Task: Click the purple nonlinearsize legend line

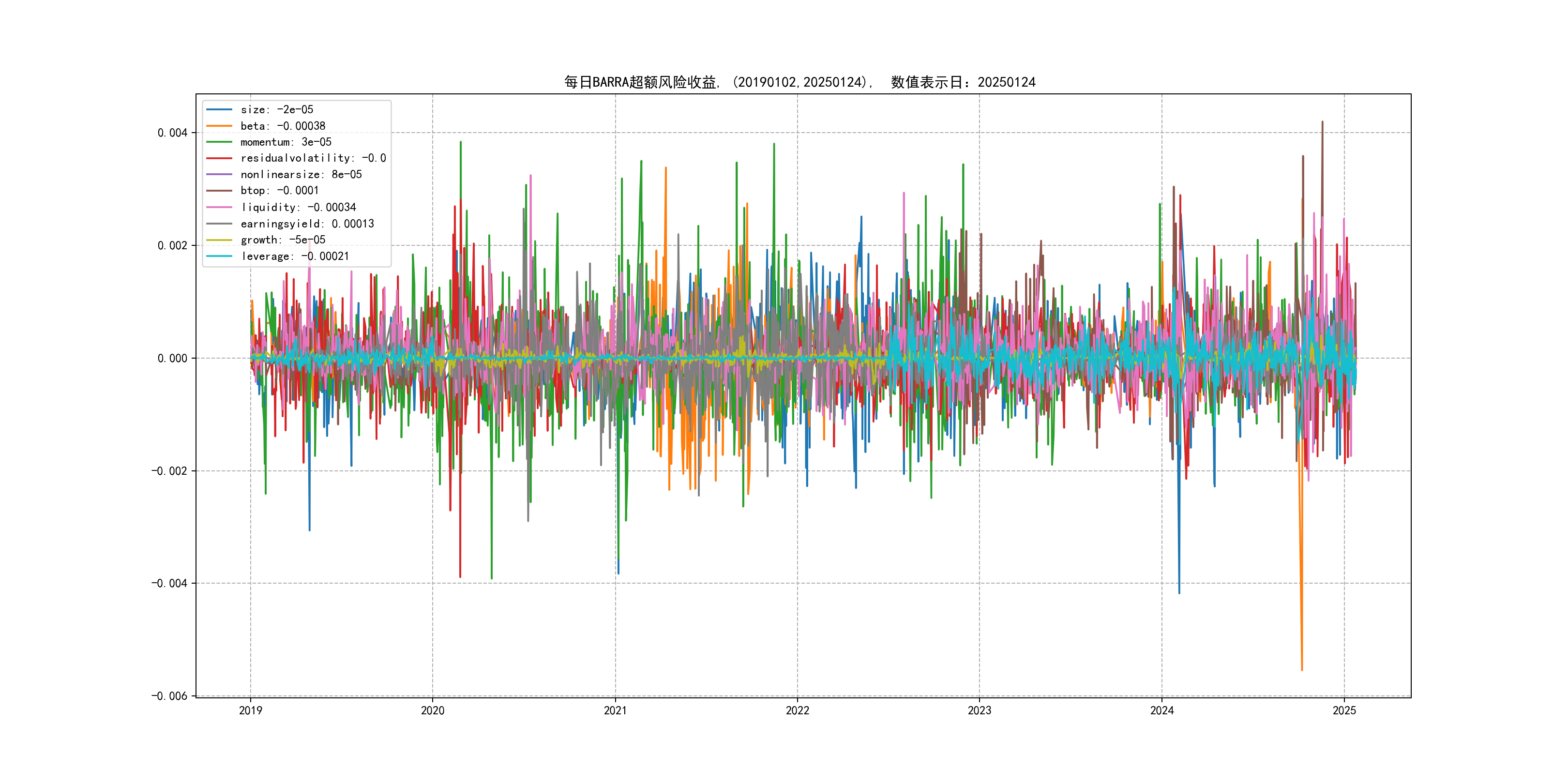Action: [x=219, y=175]
